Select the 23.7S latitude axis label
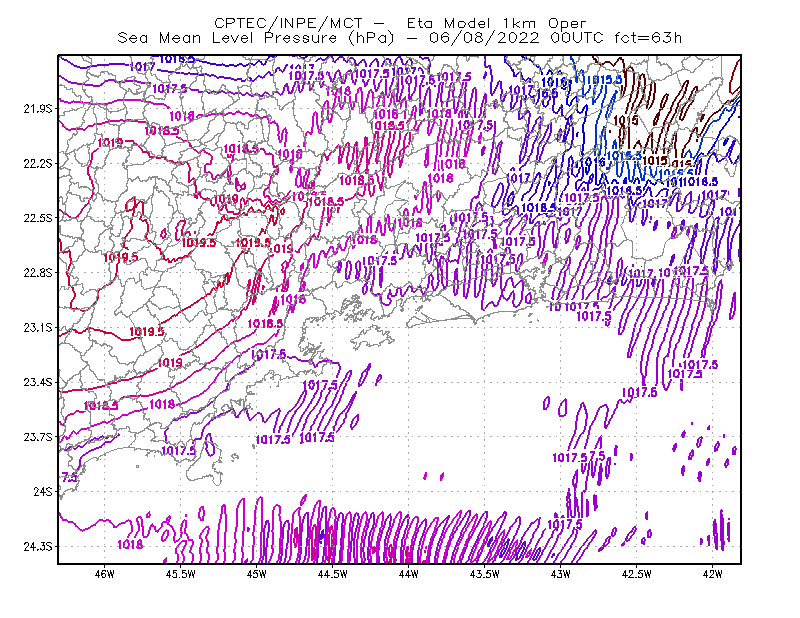Viewport: 800px width, 618px height. [38, 437]
